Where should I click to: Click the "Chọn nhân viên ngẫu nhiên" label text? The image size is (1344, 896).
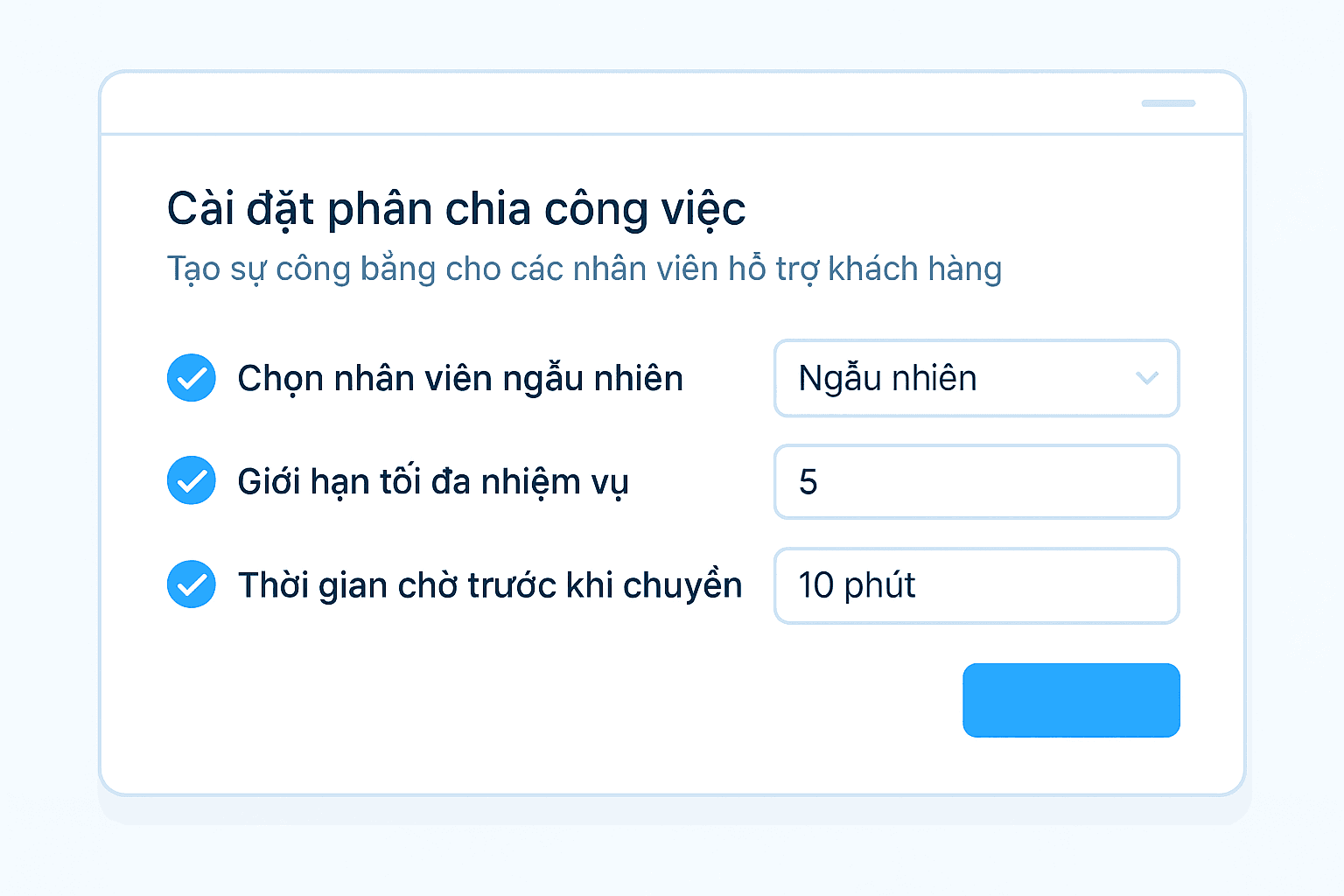coord(460,379)
